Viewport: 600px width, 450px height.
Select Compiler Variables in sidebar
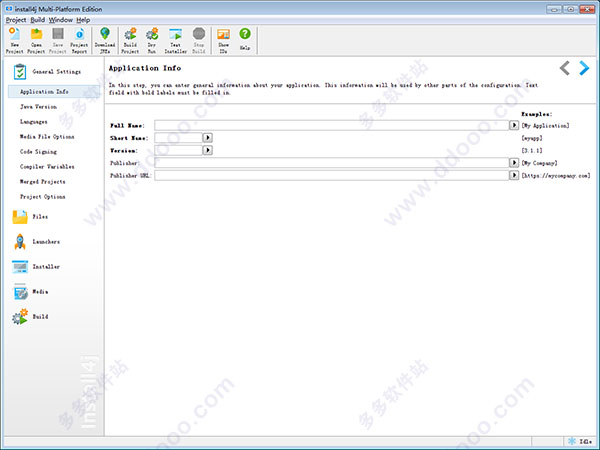(47, 166)
